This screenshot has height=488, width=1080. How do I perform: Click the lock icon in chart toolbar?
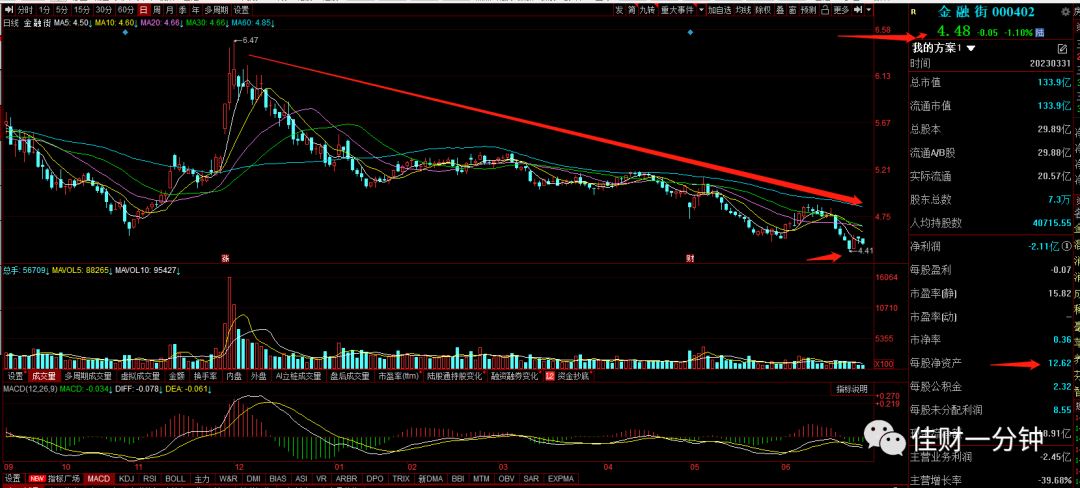(824, 10)
